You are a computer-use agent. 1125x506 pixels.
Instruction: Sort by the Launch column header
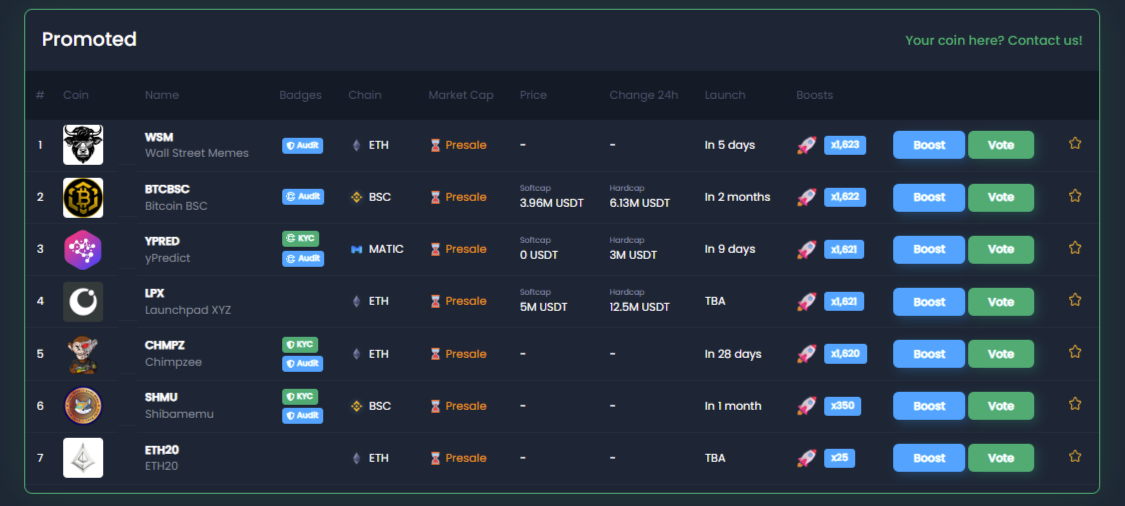tap(725, 95)
